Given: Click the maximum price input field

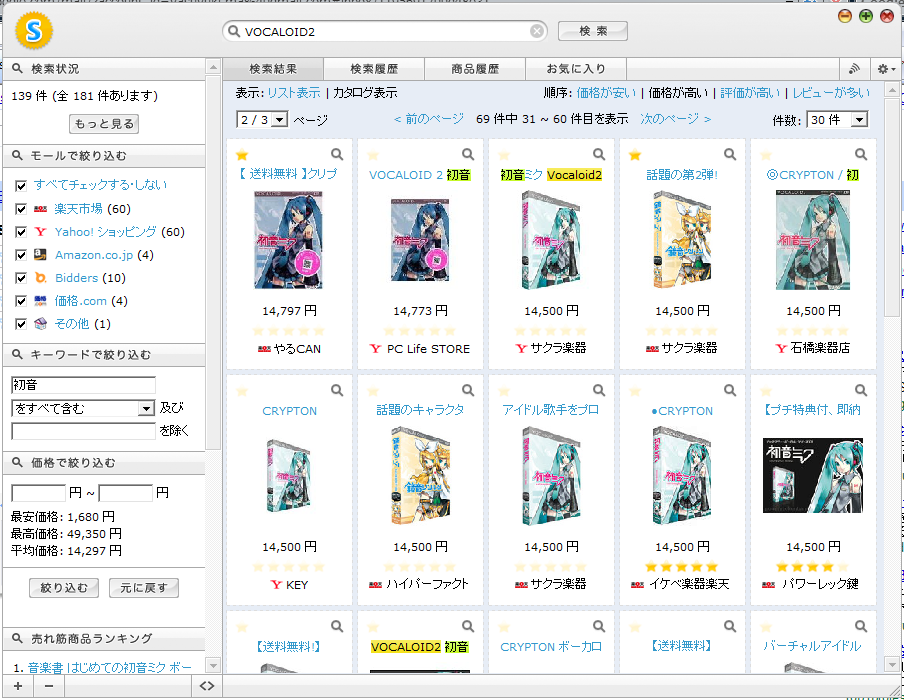Looking at the screenshot, I should tap(126, 493).
